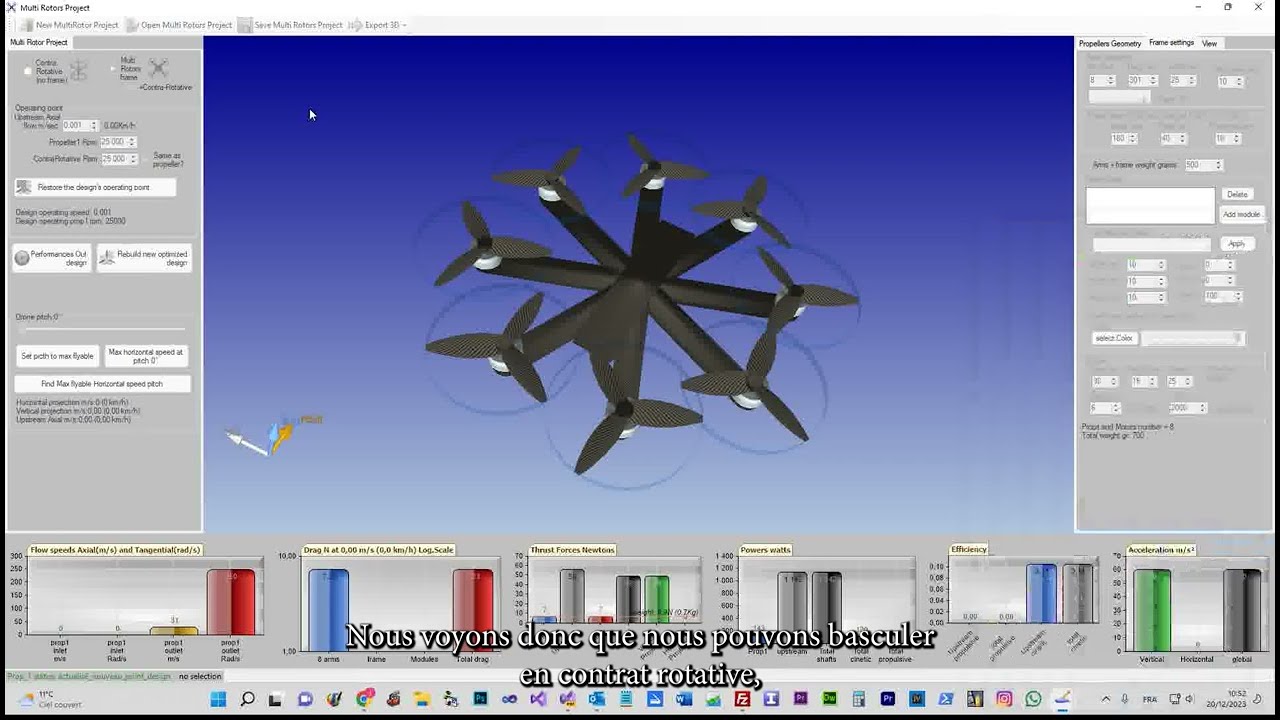The height and width of the screenshot is (720, 1280).
Task: Show hidden system tray icons
Action: pos(1105,699)
